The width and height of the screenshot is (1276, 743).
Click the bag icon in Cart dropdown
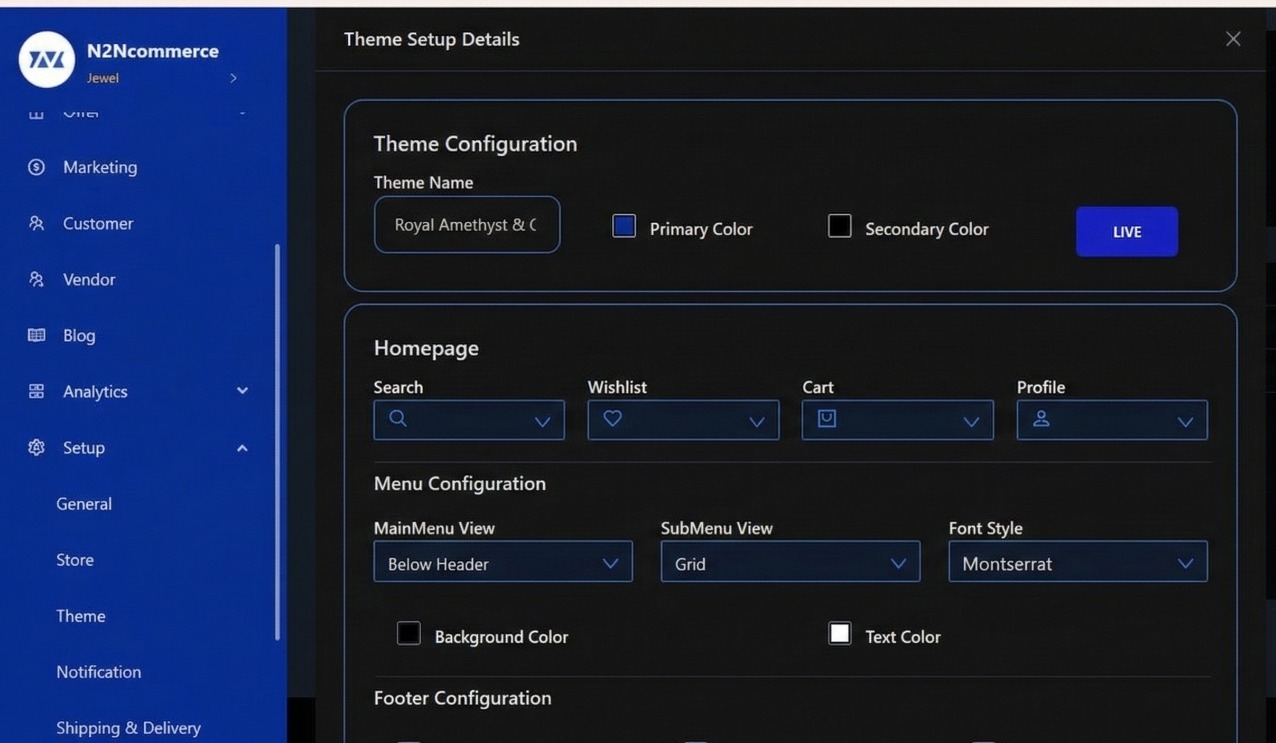click(x=827, y=418)
